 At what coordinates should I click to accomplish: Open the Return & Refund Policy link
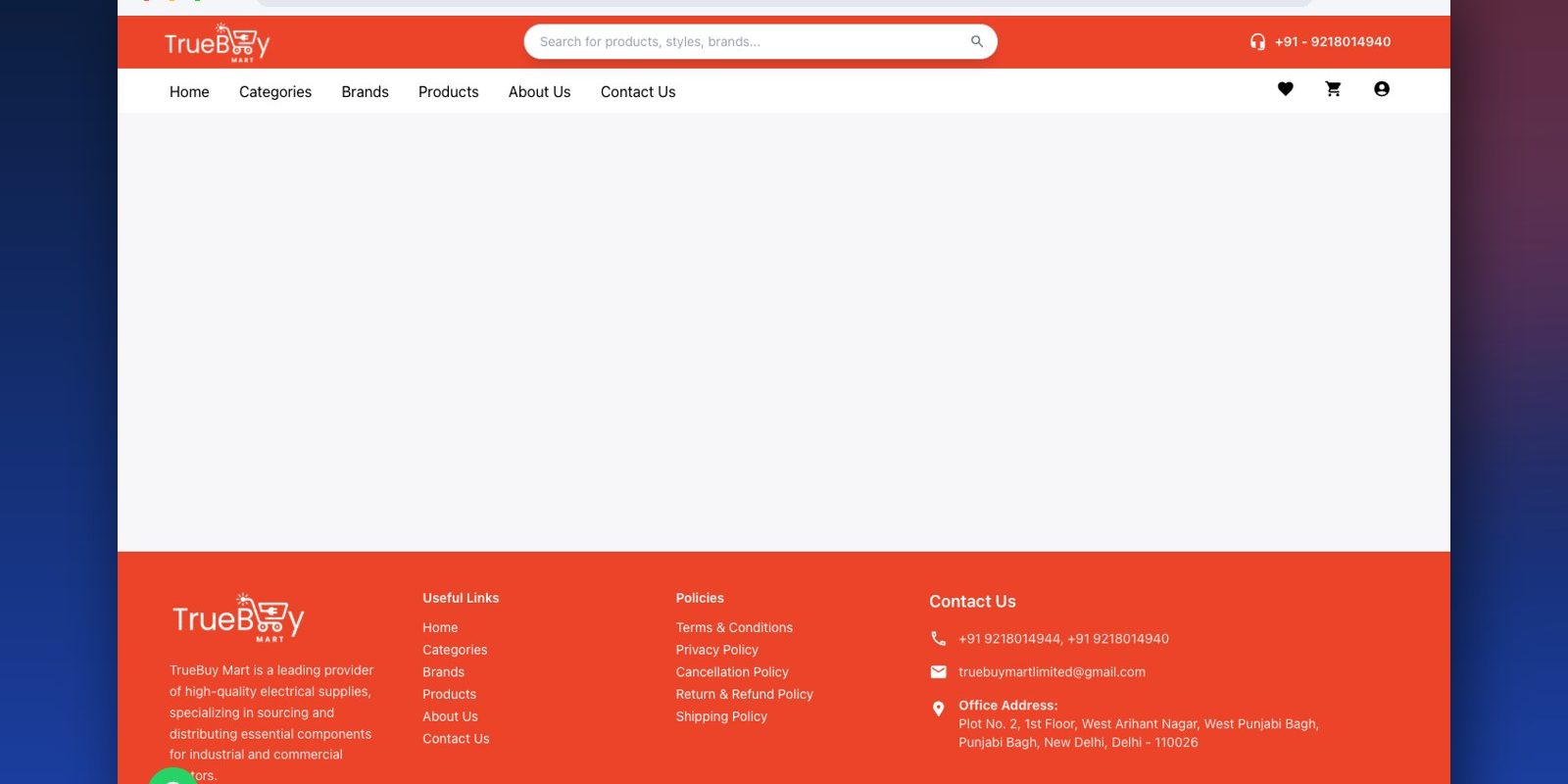745,695
